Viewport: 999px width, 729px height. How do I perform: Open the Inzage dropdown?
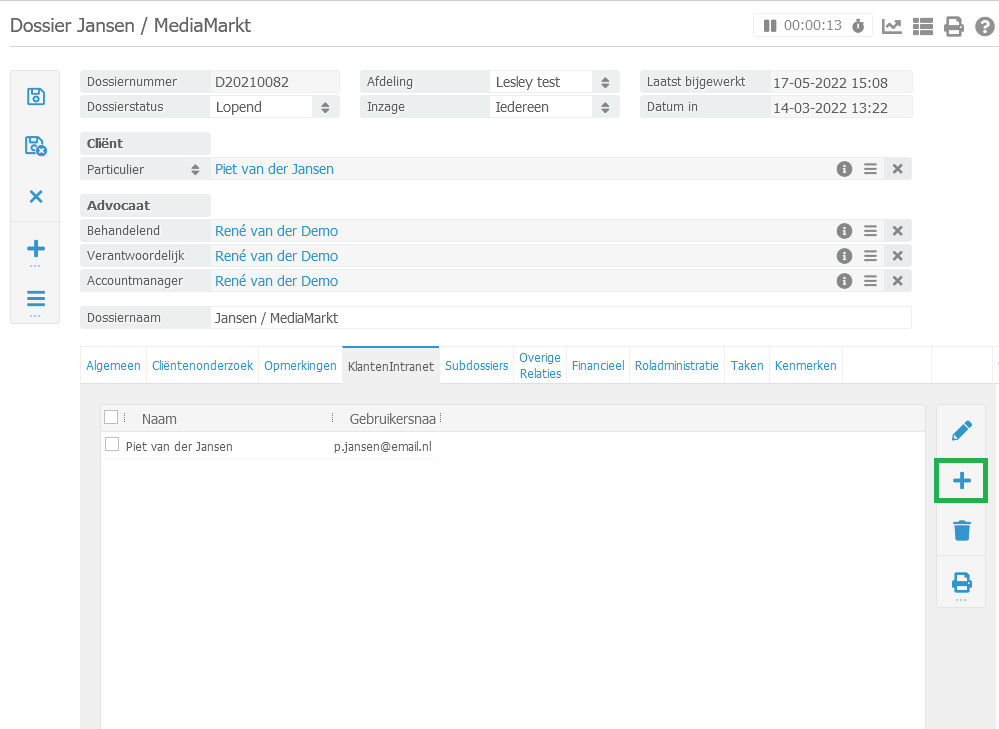tap(605, 107)
